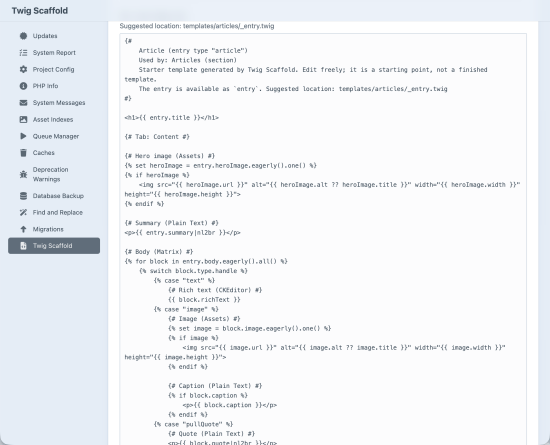Open Asset Indexes
Screen dimensions: 550x445
(54, 120)
